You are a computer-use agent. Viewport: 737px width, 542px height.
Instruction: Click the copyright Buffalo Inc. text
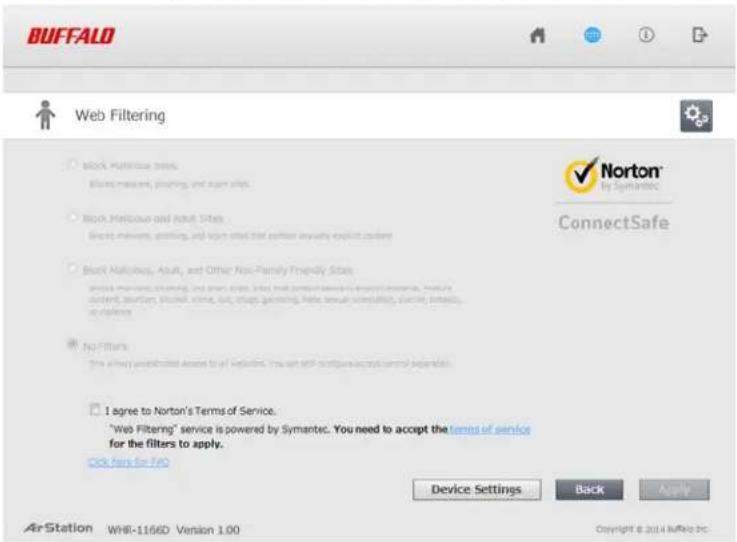(x=651, y=529)
